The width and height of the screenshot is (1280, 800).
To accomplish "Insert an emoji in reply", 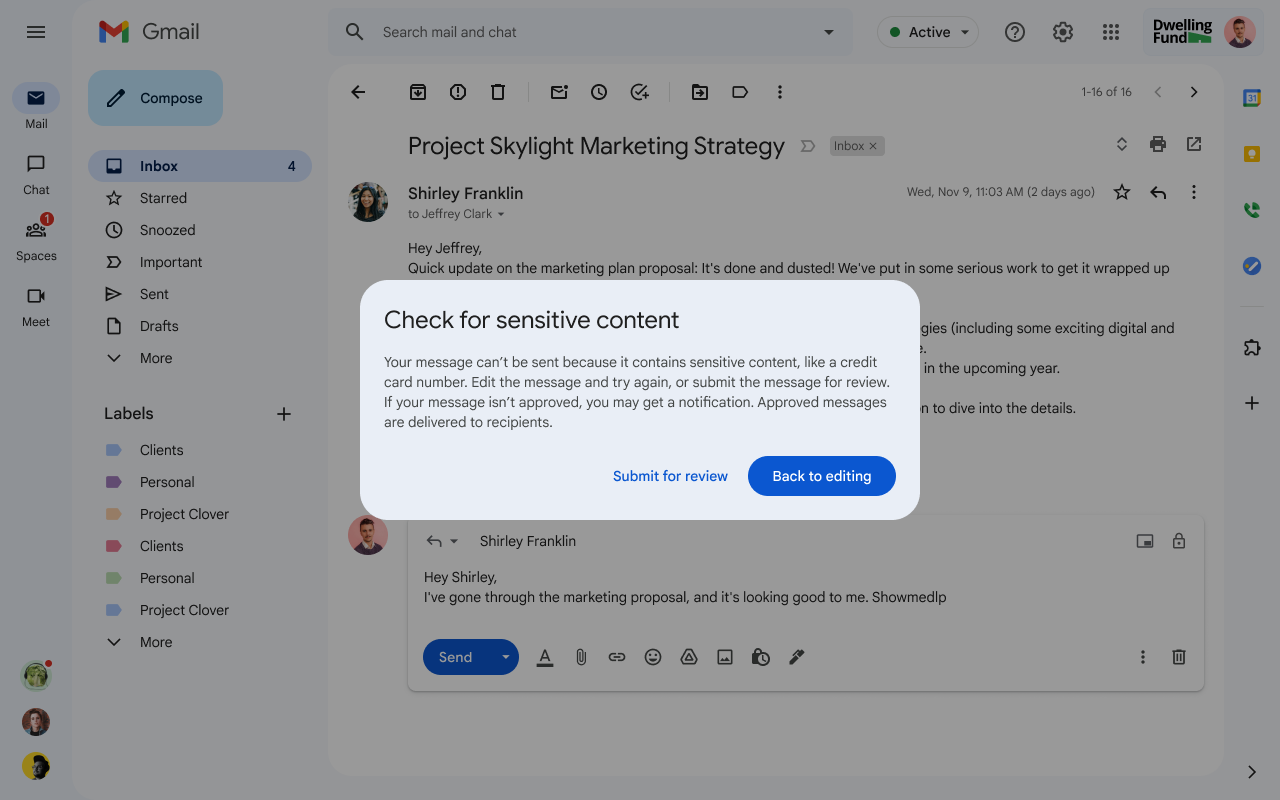I will point(653,657).
